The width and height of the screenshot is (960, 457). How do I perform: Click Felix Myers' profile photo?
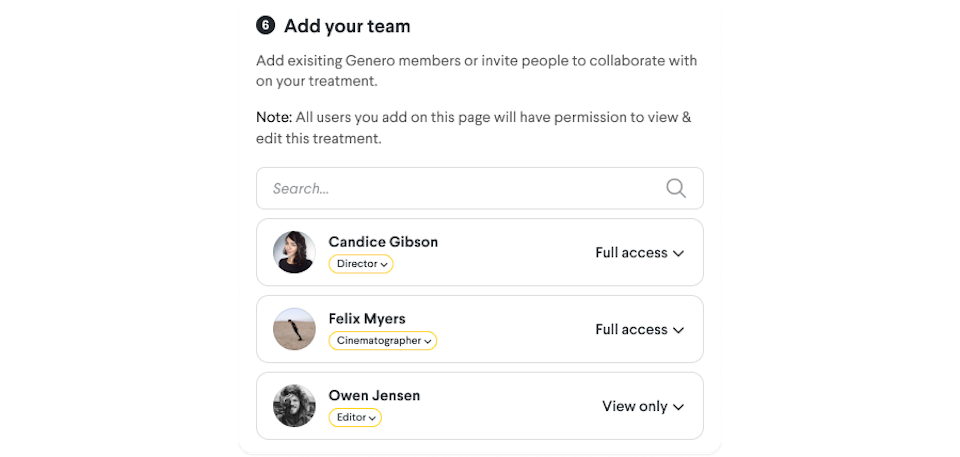tap(294, 329)
